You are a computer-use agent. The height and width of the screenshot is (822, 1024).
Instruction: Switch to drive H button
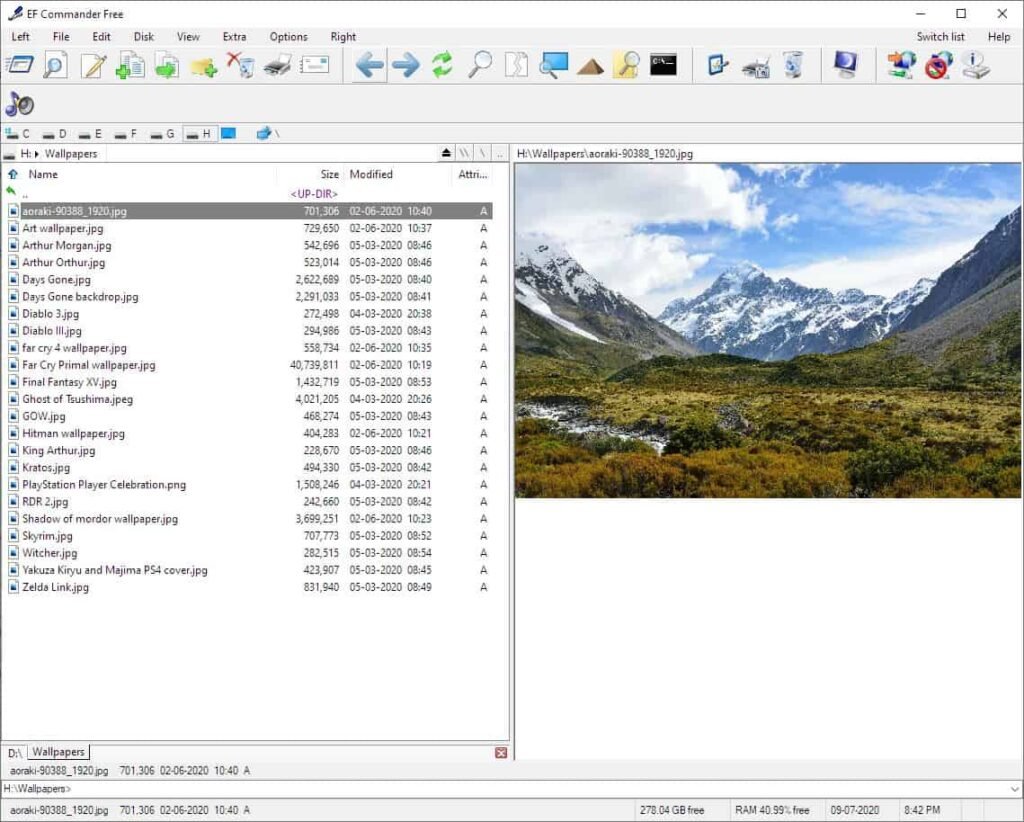[199, 134]
